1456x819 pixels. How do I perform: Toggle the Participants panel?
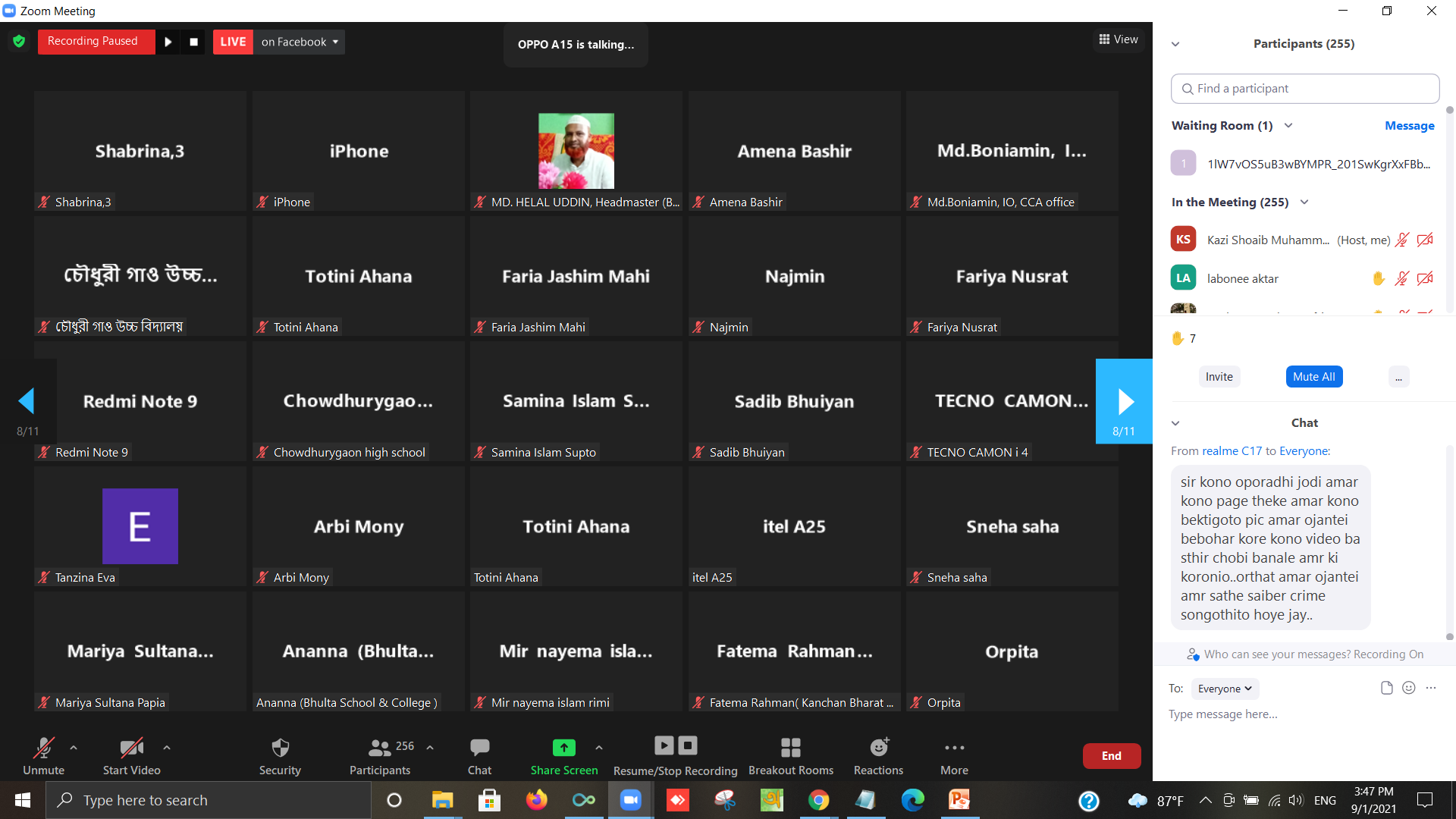click(380, 756)
